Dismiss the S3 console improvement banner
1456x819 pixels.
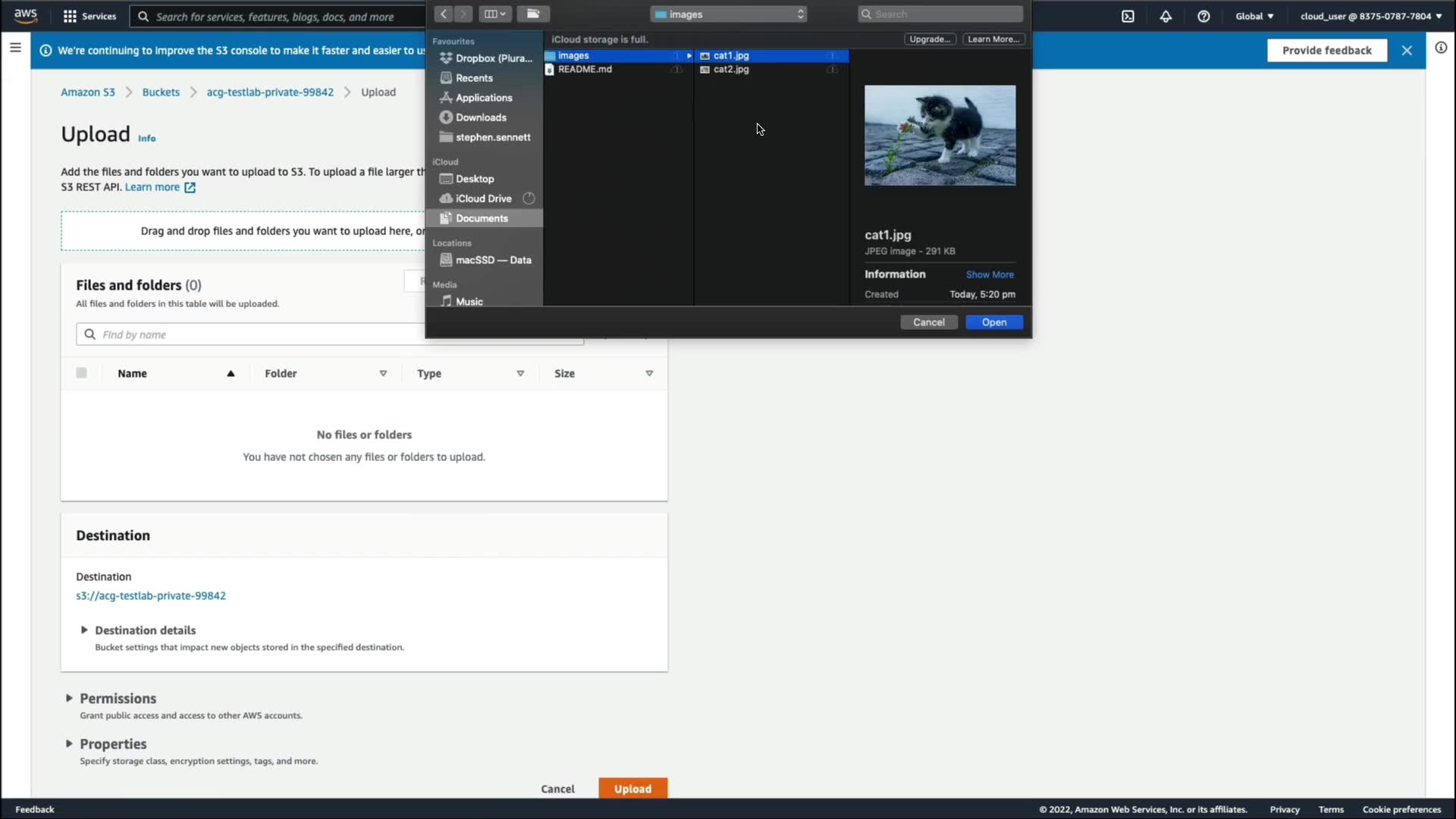pos(1407,50)
